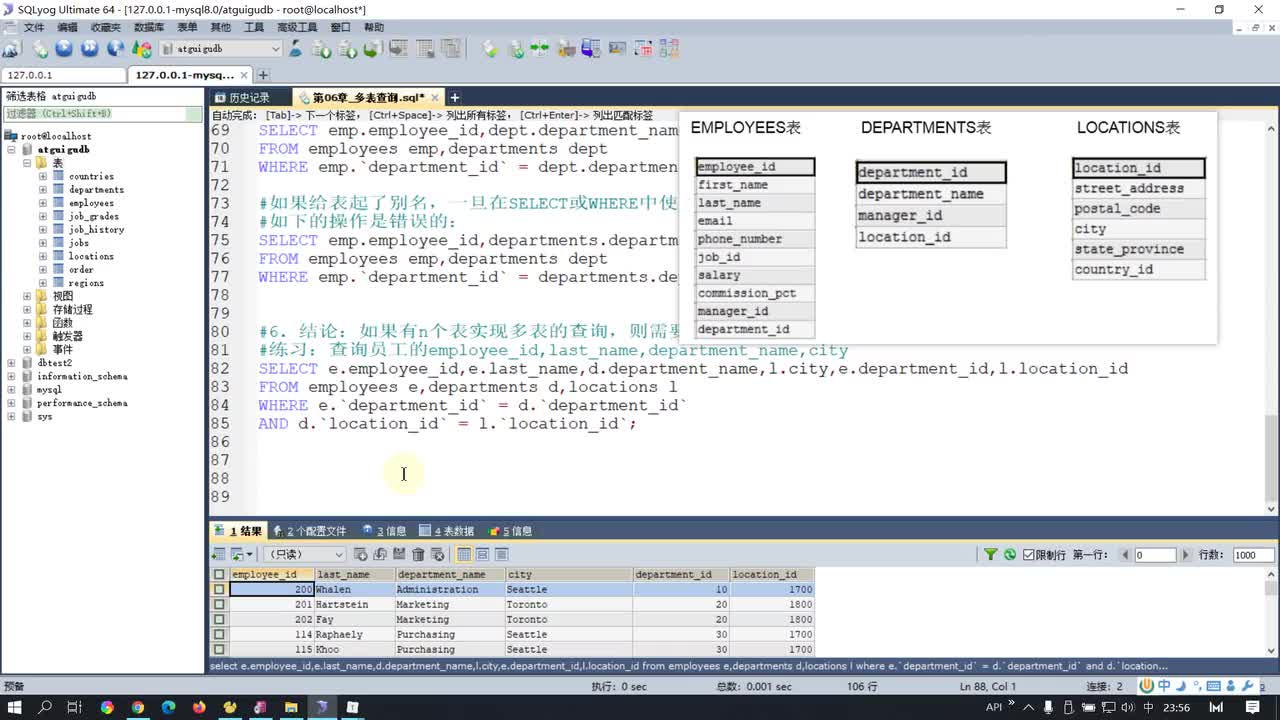The width and height of the screenshot is (1280, 720).
Task: Open the 文件 menu
Action: (34, 27)
